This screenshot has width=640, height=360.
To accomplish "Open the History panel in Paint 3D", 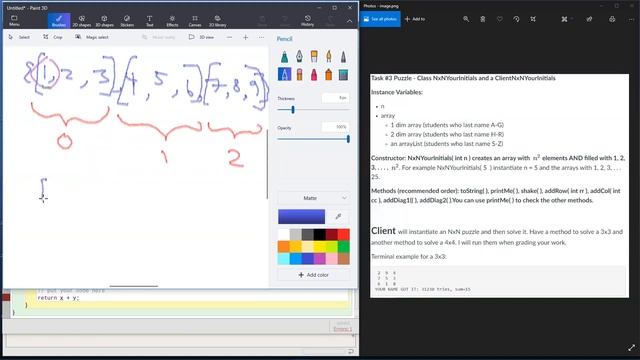I will coord(307,20).
